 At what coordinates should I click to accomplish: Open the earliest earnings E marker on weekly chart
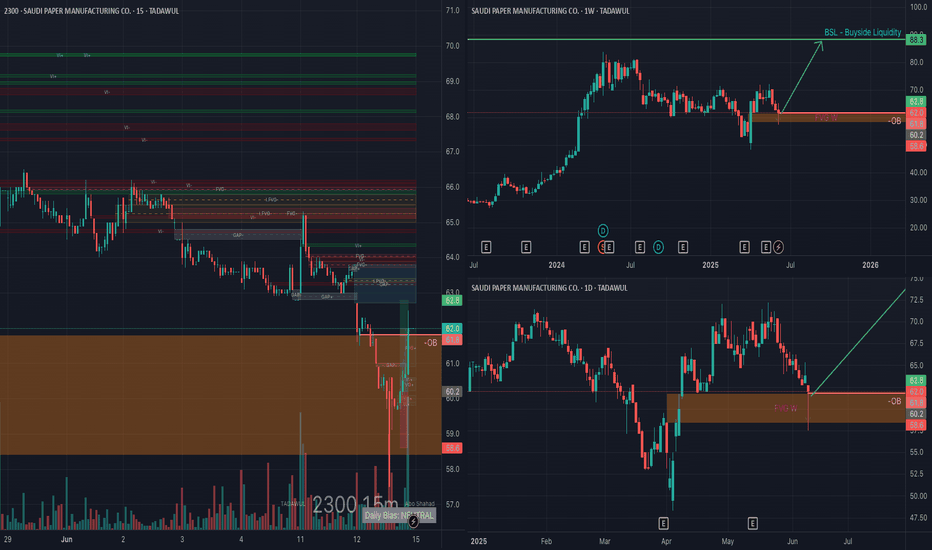[x=486, y=247]
